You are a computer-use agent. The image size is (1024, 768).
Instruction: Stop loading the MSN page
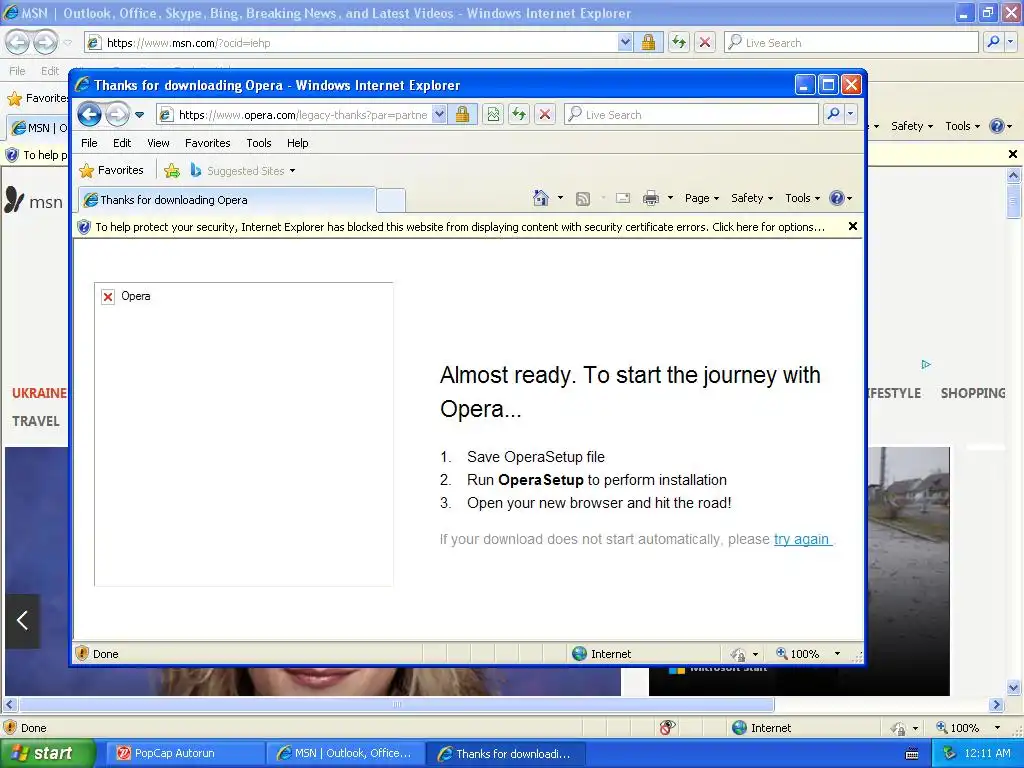tap(705, 43)
